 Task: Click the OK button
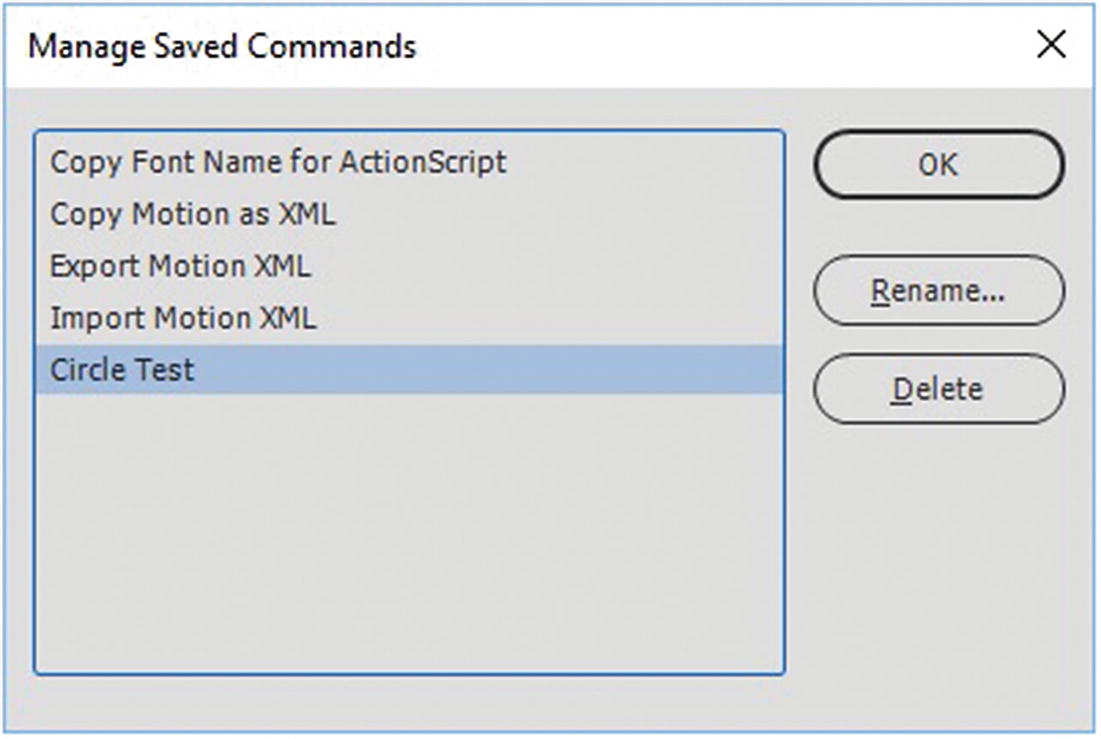coord(938,165)
